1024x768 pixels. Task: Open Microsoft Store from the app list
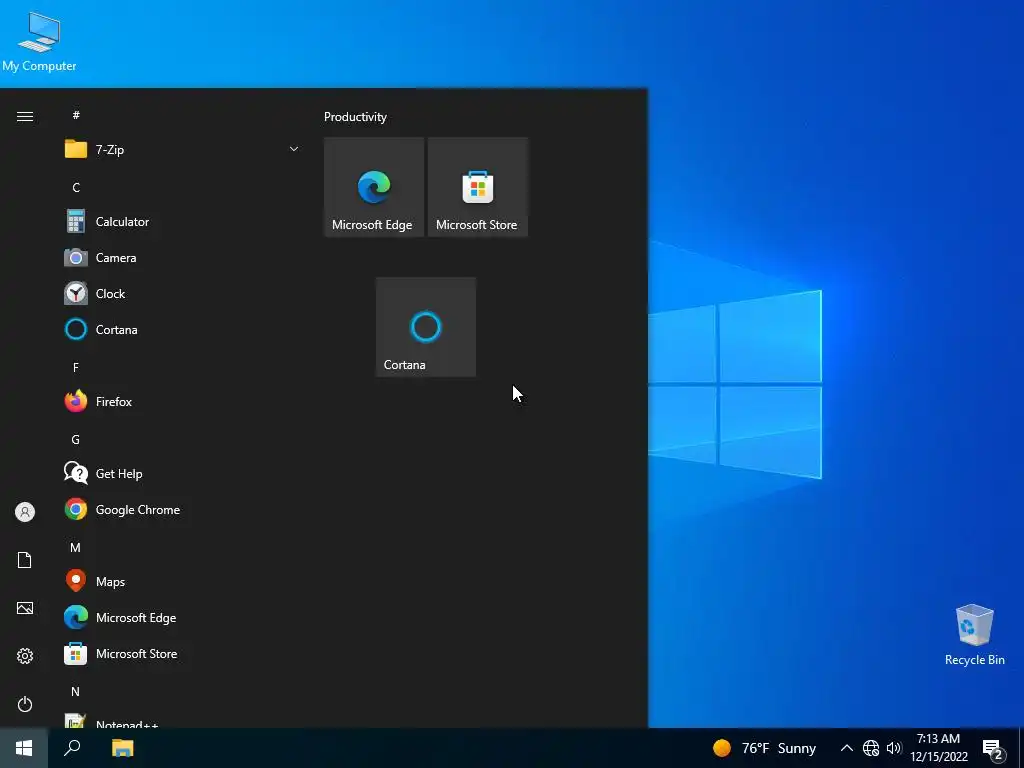(x=182, y=653)
